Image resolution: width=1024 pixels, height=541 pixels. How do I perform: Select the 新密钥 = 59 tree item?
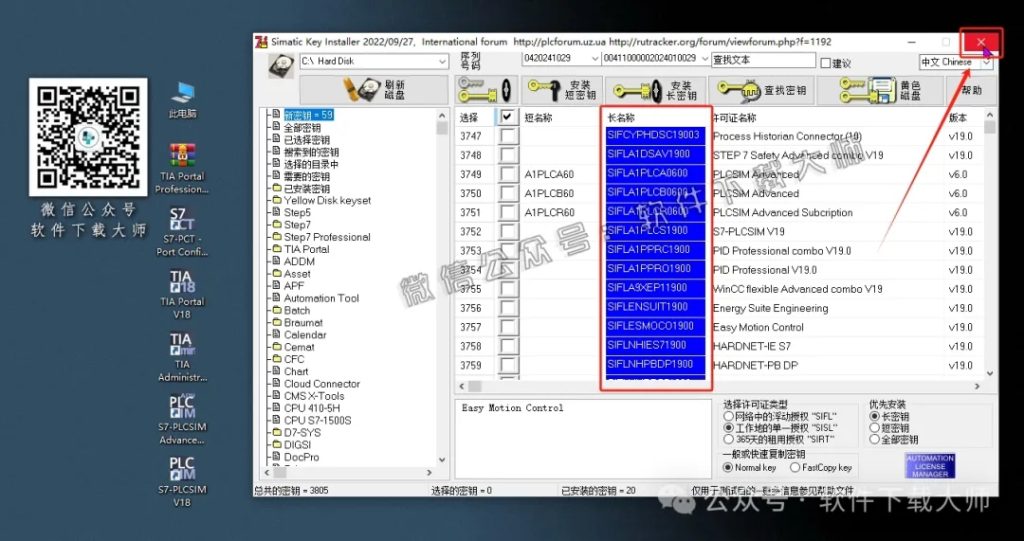click(308, 115)
